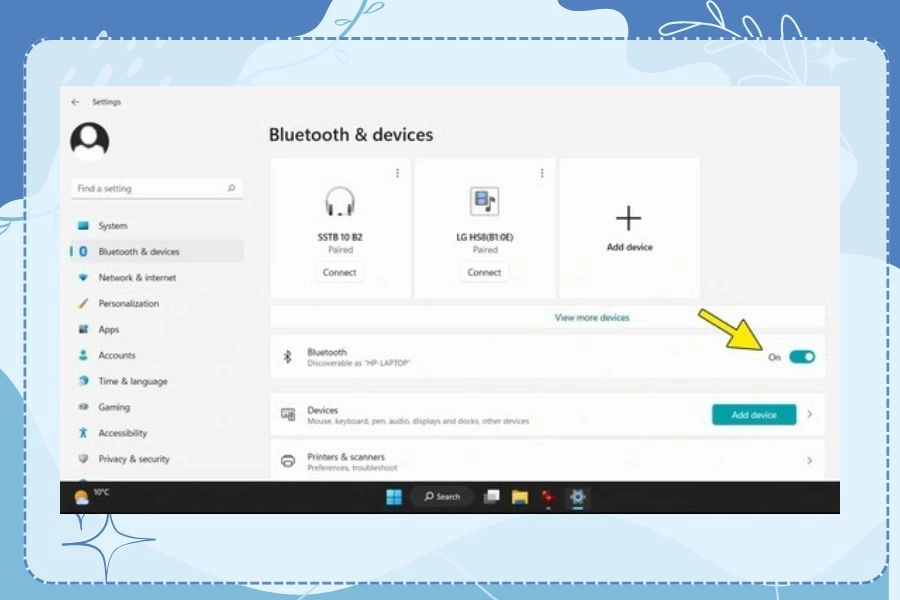This screenshot has width=900, height=600.
Task: Expand Printers & scanners chevron
Action: click(x=809, y=460)
